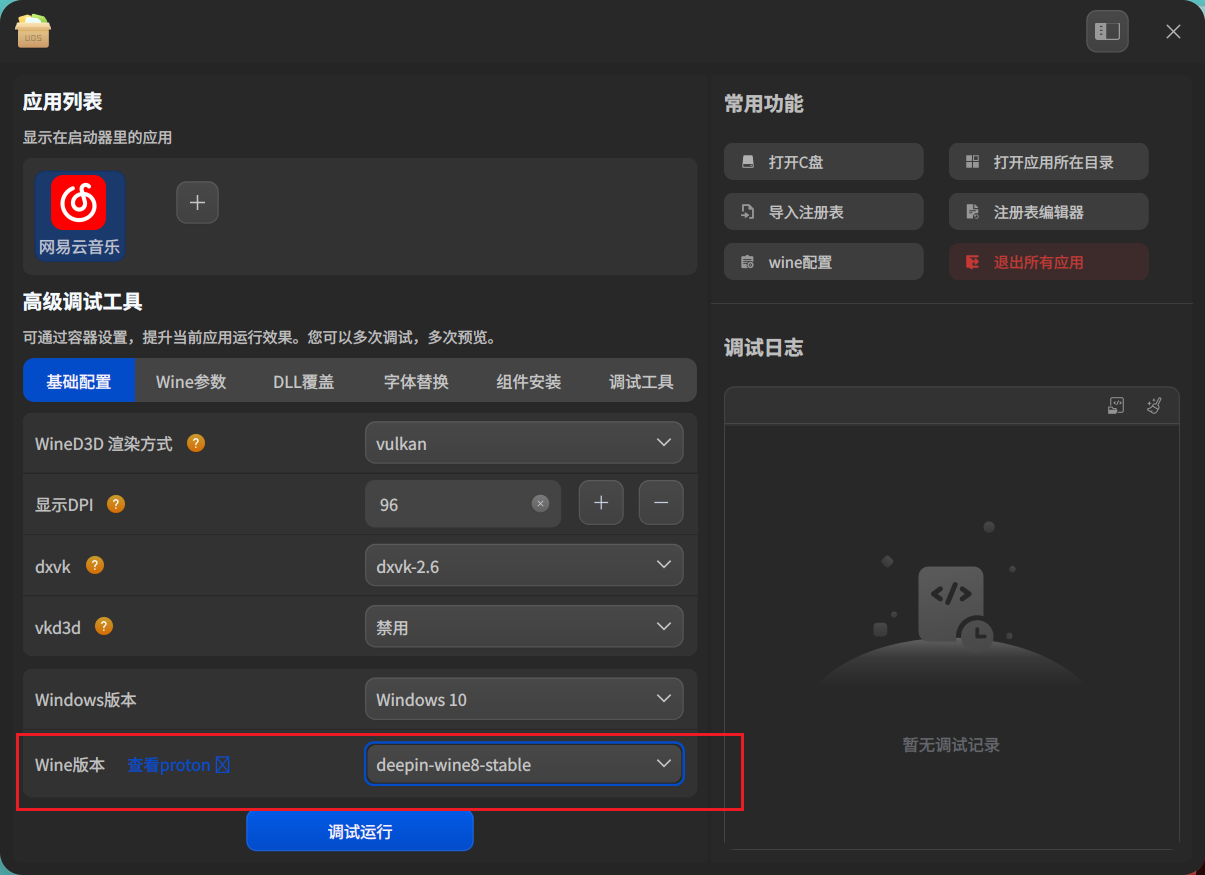
Task: Click the 打开C盘 button
Action: (824, 162)
